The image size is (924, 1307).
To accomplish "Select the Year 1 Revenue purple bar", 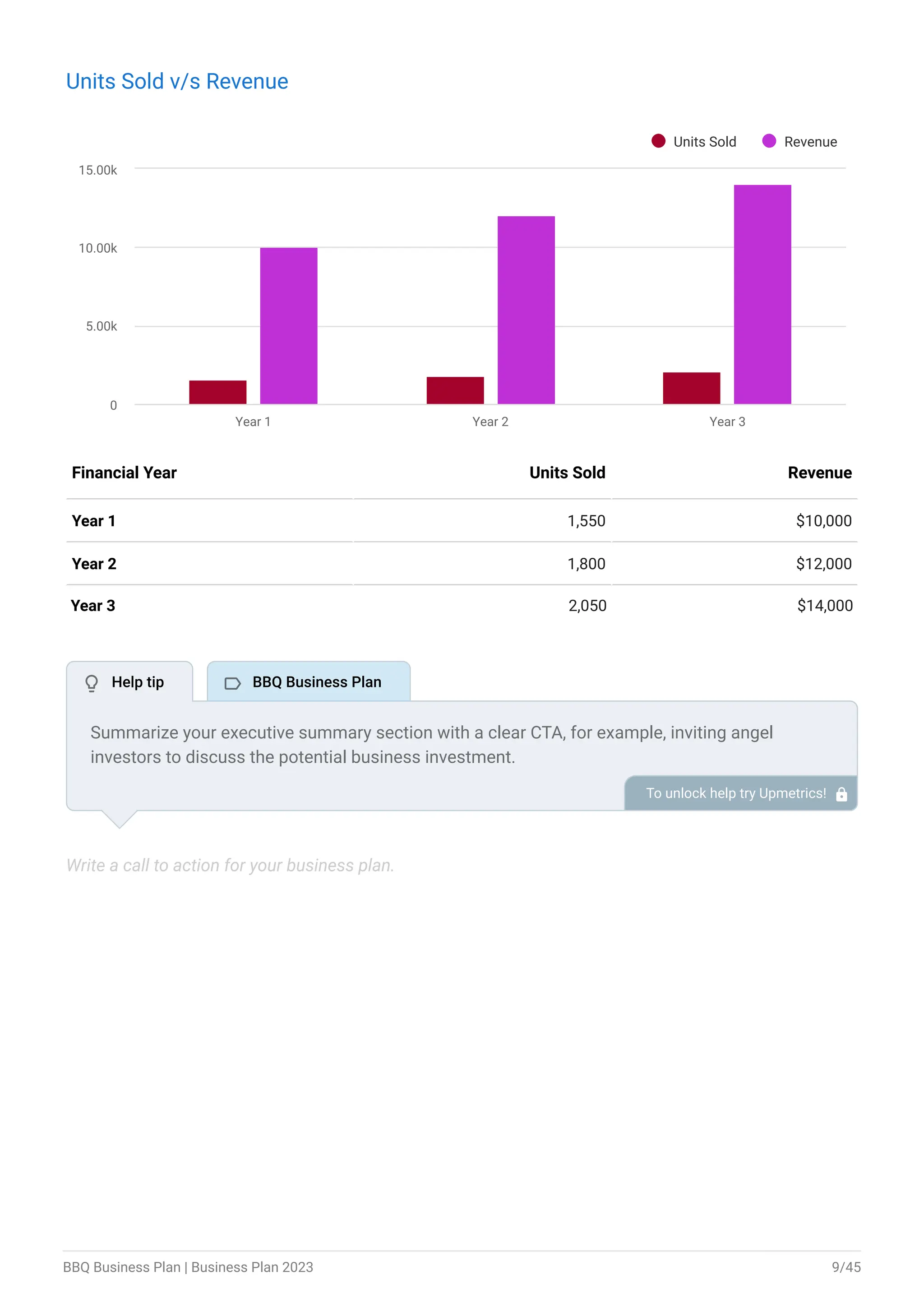I will [x=288, y=325].
